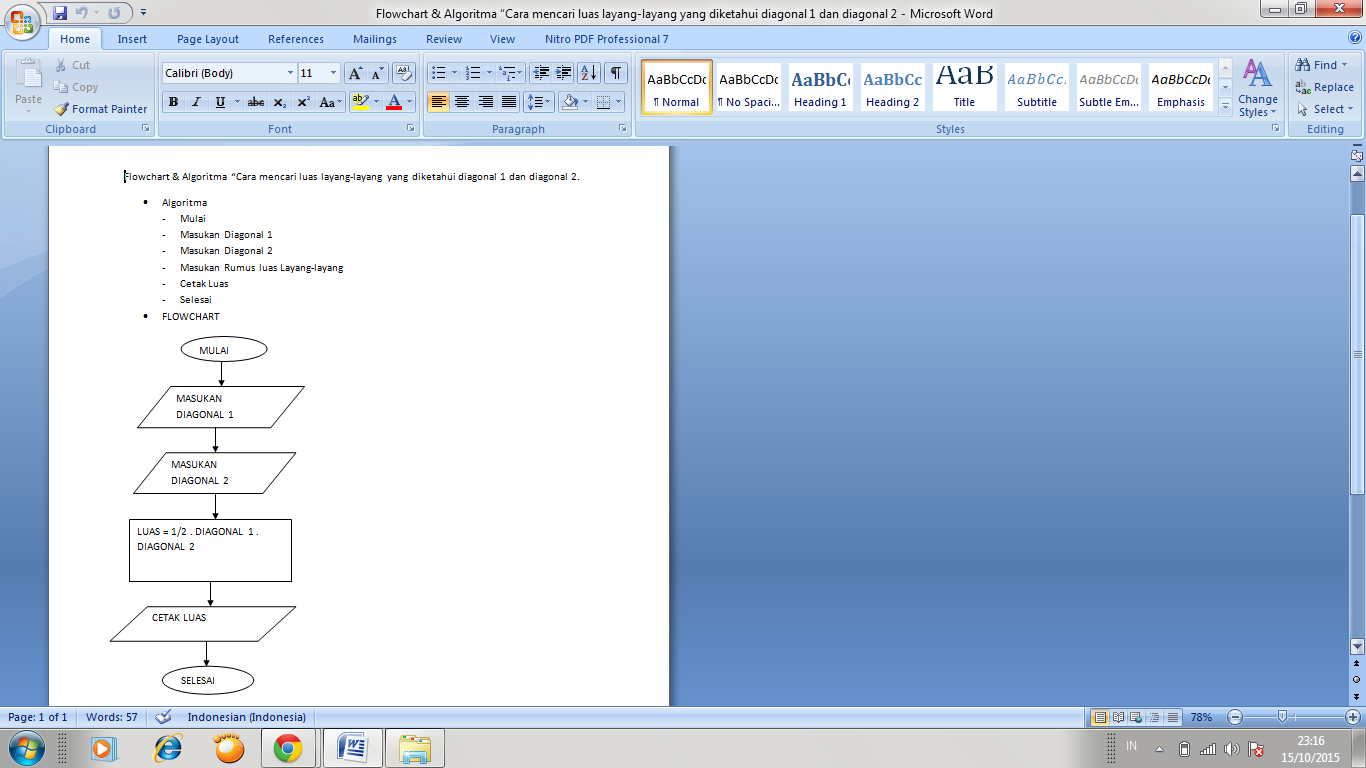Sort the selected text alphabetically
1366x768 pixels.
click(589, 73)
